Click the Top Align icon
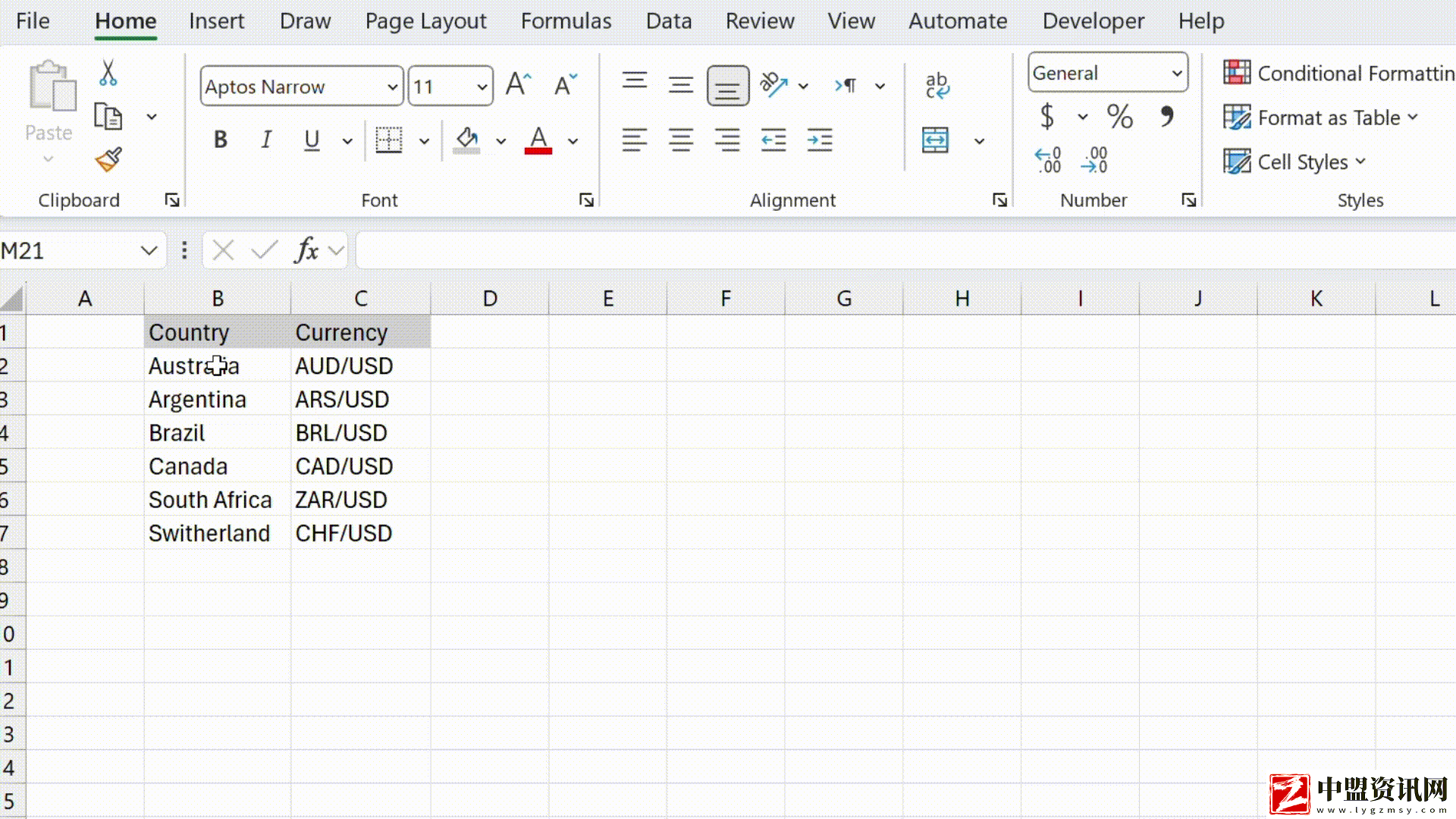 click(635, 80)
